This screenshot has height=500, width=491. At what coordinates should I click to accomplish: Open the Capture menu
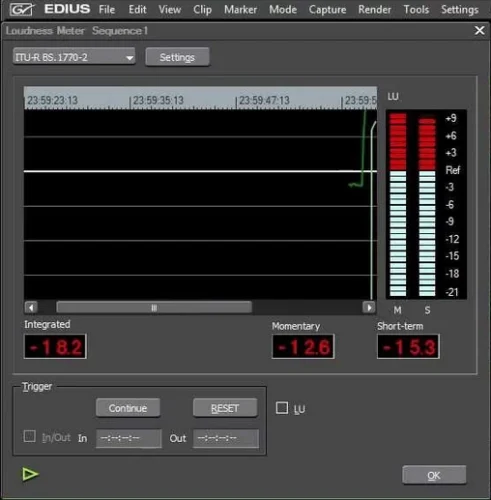coord(327,10)
